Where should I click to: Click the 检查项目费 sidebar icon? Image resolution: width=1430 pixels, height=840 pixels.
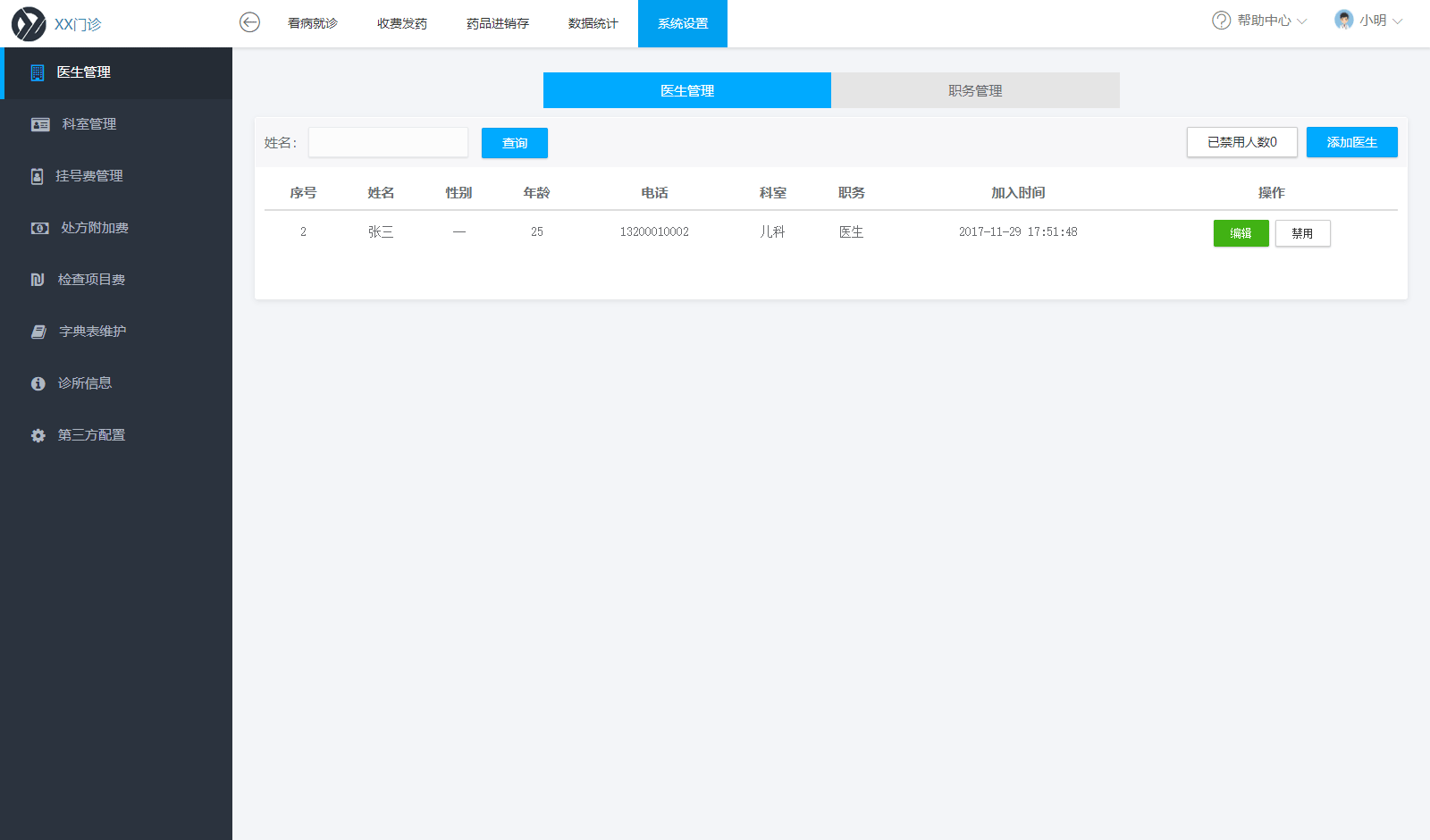point(38,280)
